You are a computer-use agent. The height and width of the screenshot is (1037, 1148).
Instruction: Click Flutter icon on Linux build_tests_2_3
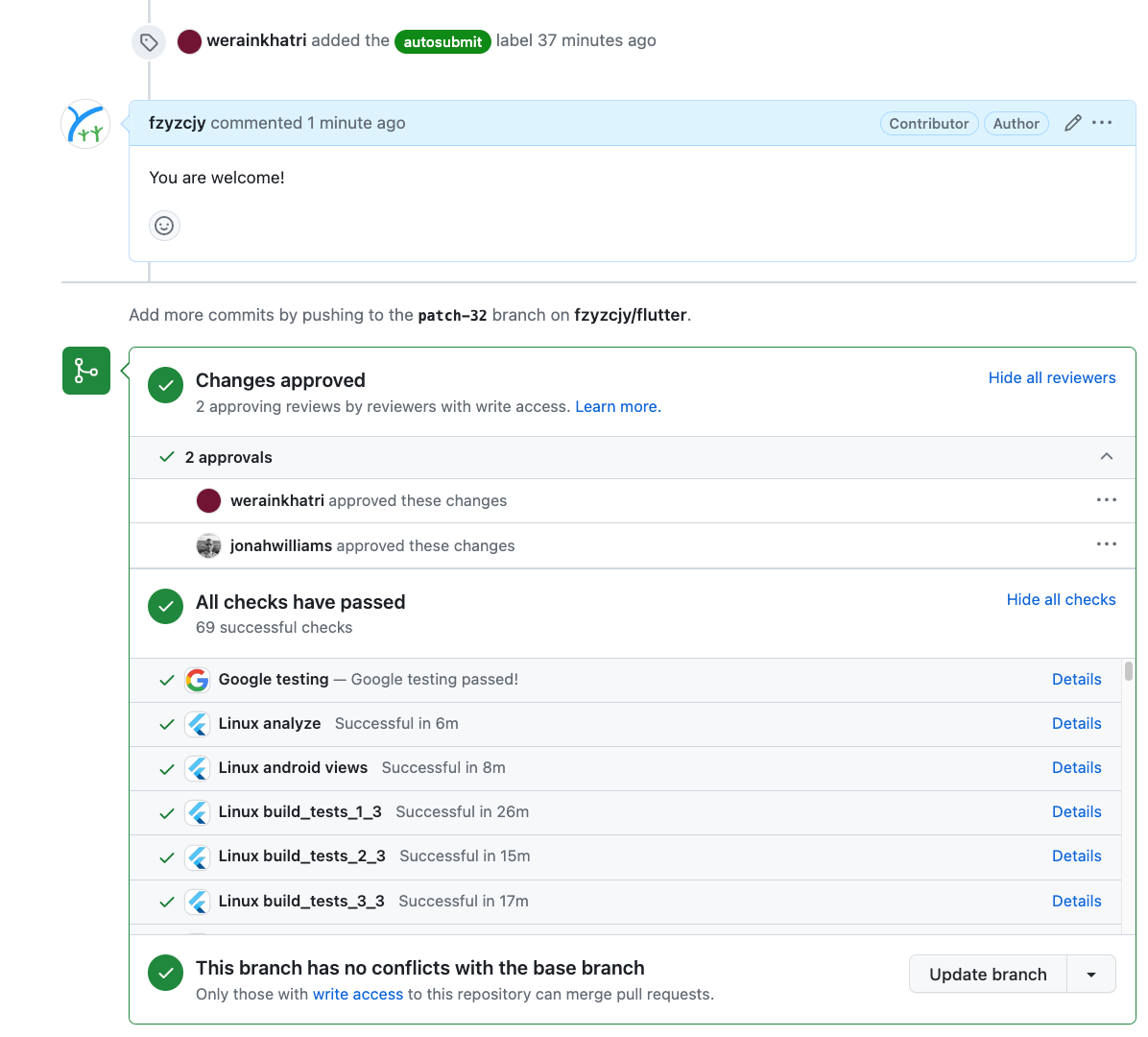click(197, 856)
